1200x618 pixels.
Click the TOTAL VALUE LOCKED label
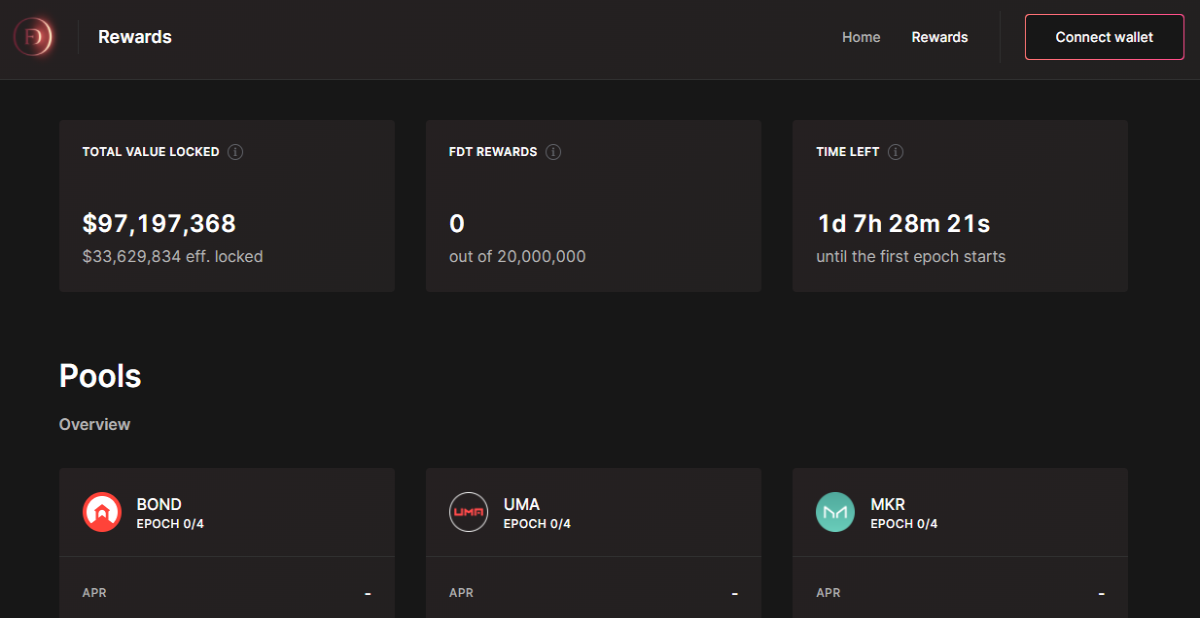[x=151, y=152]
